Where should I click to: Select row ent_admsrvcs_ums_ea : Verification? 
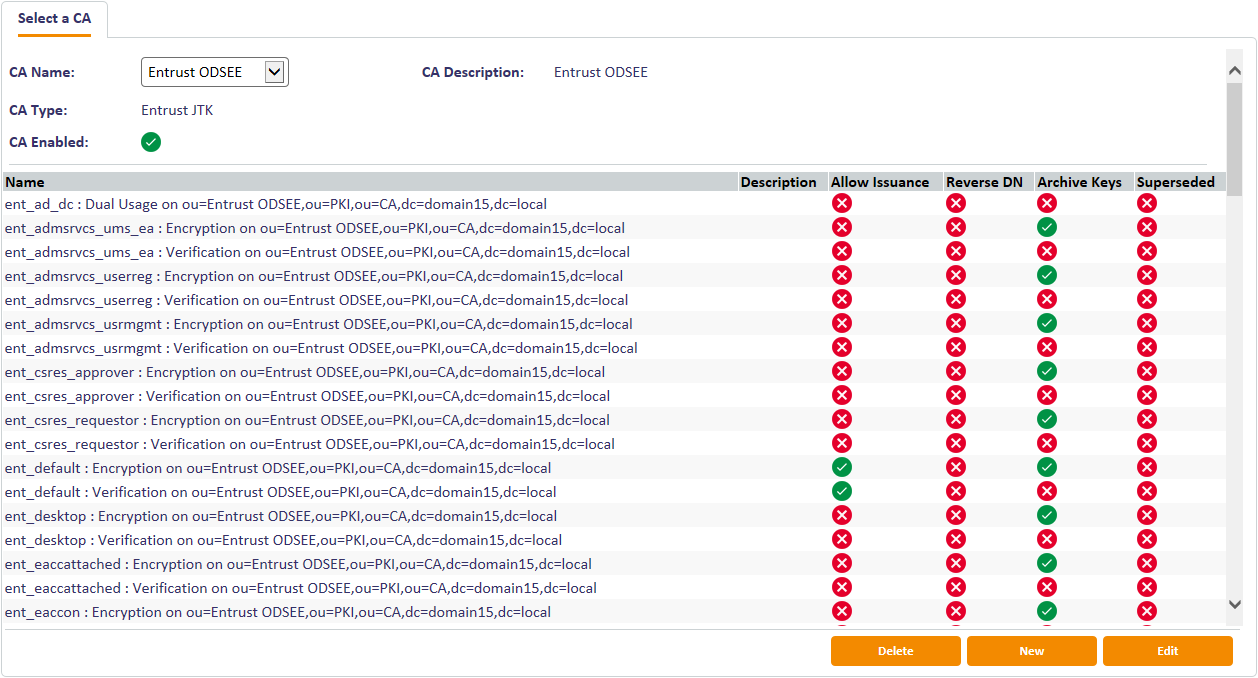[x=614, y=251]
